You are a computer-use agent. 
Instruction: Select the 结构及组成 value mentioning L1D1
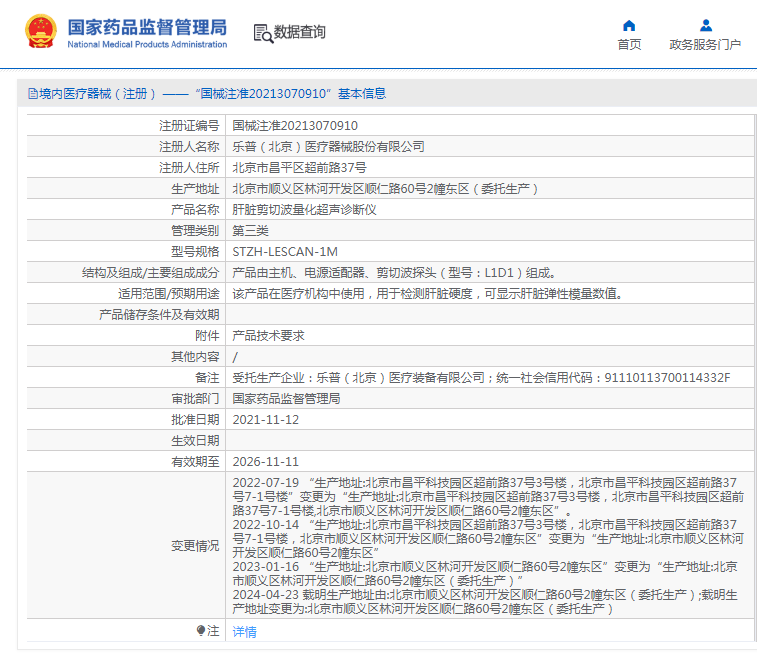point(394,273)
